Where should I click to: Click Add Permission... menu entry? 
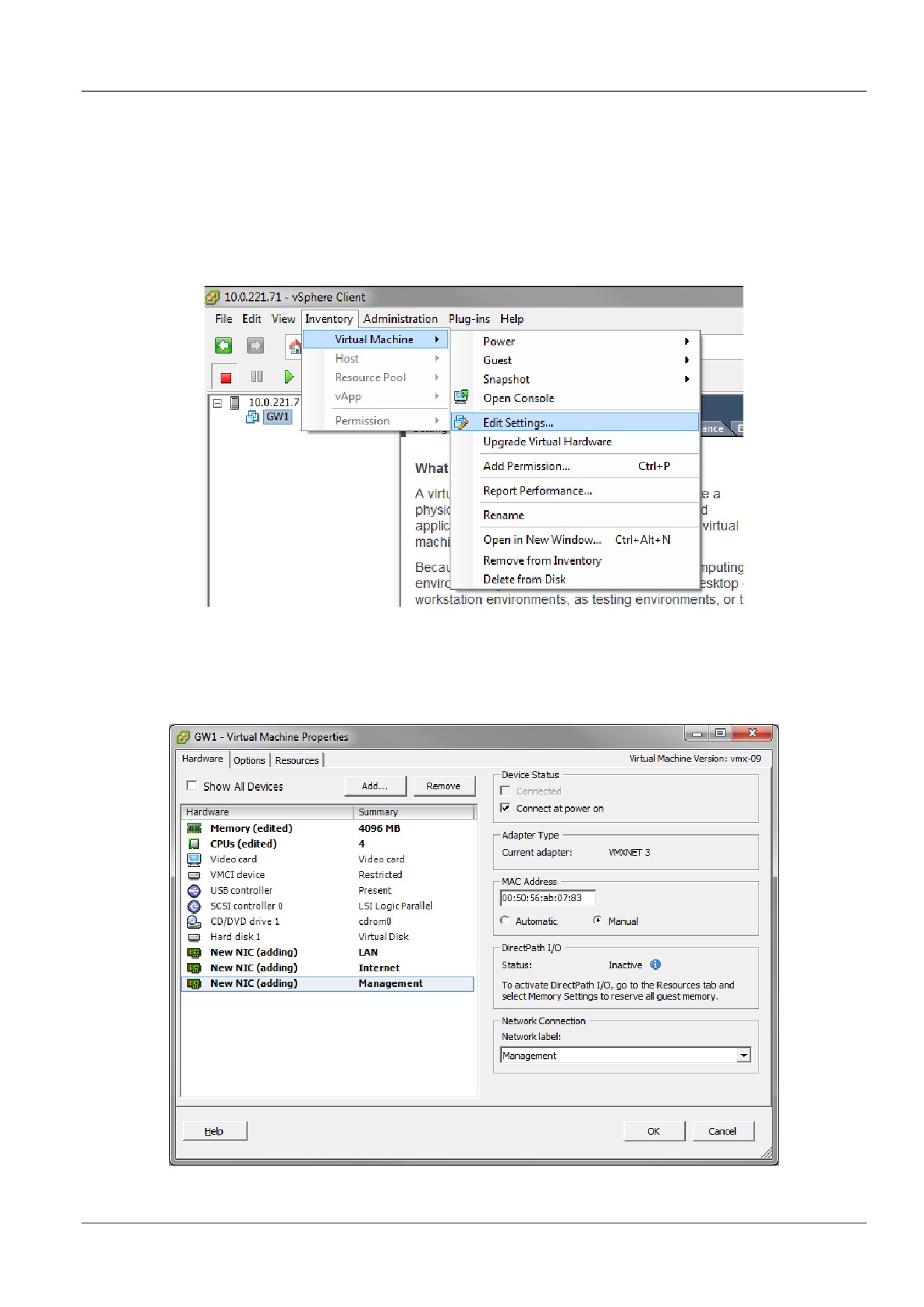pyautogui.click(x=575, y=466)
